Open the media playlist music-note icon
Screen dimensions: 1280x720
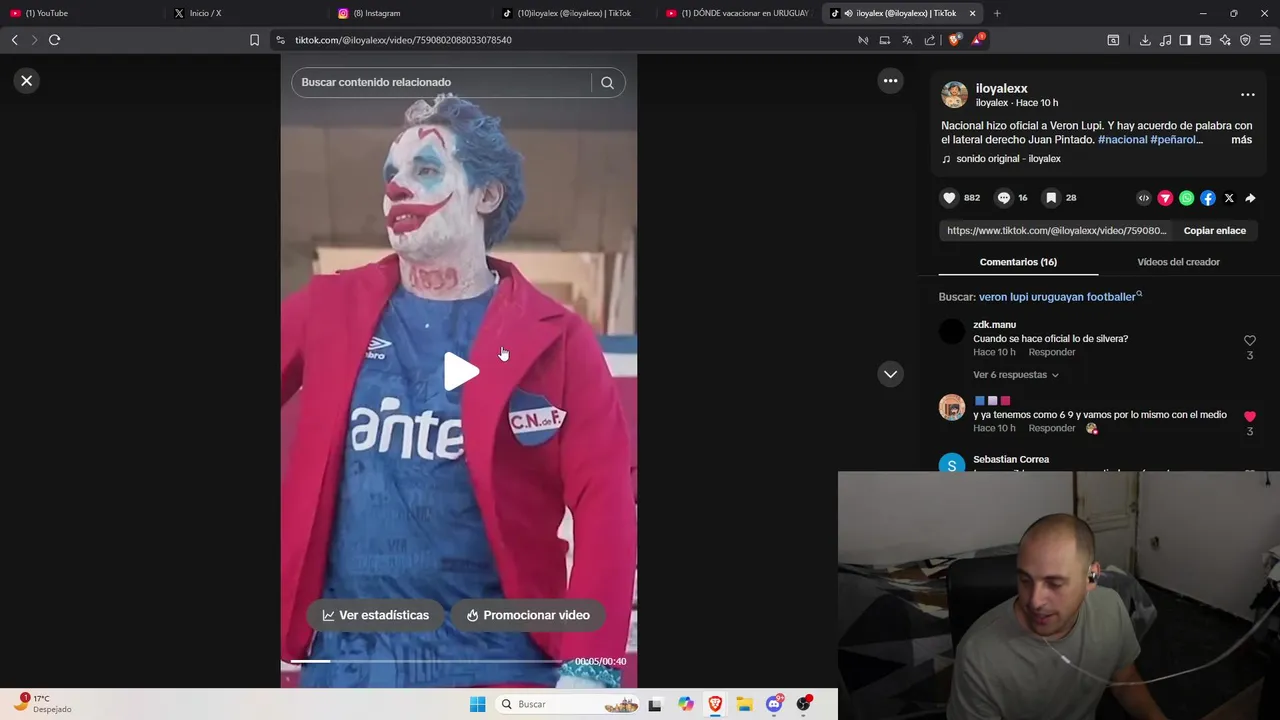pyautogui.click(x=1165, y=40)
